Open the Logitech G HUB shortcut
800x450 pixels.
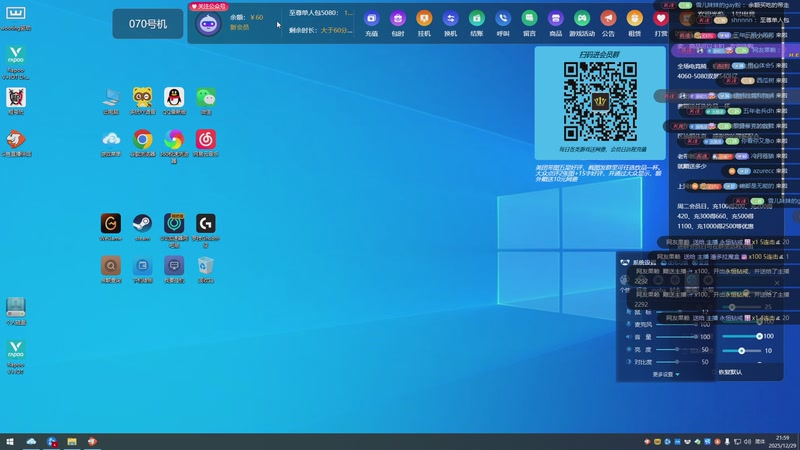coord(206,223)
